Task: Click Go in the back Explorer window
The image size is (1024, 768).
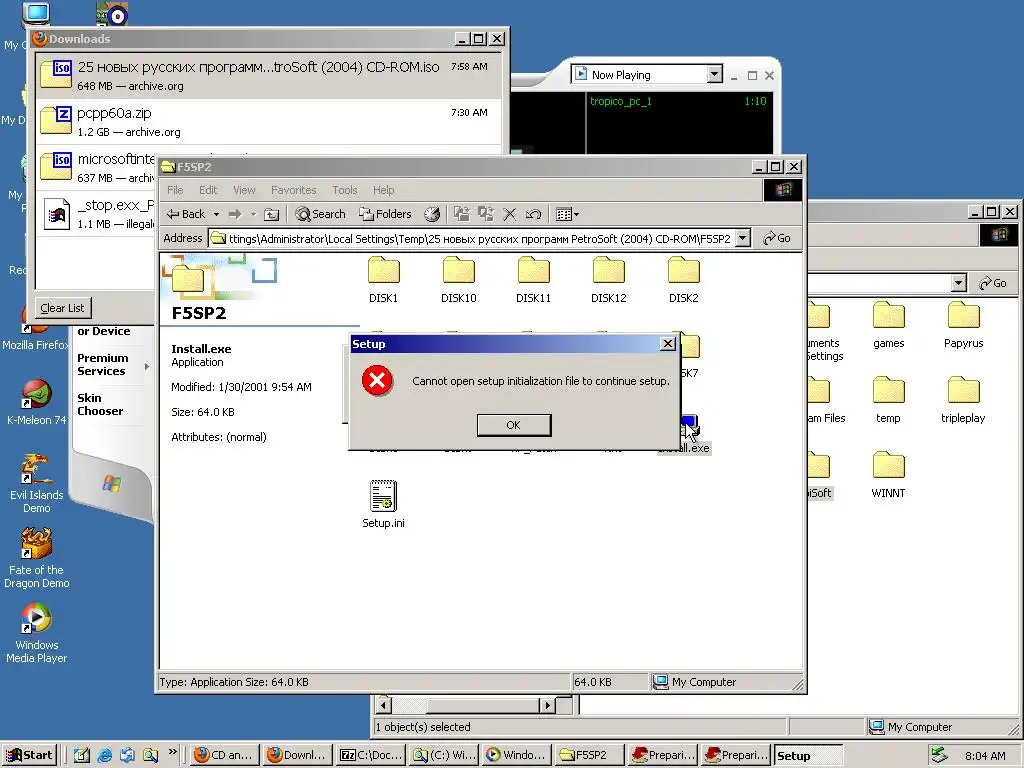Action: (993, 283)
